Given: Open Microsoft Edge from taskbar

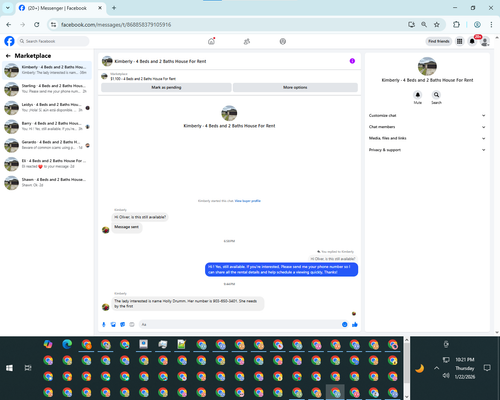Looking at the screenshot, I should [x=67, y=344].
